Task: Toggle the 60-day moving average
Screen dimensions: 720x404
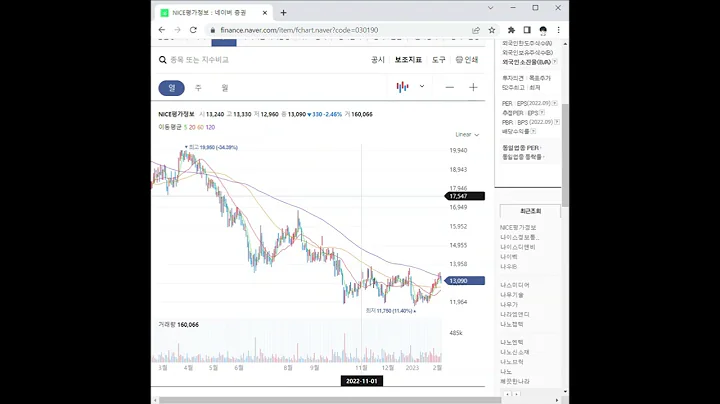Action: coord(200,127)
